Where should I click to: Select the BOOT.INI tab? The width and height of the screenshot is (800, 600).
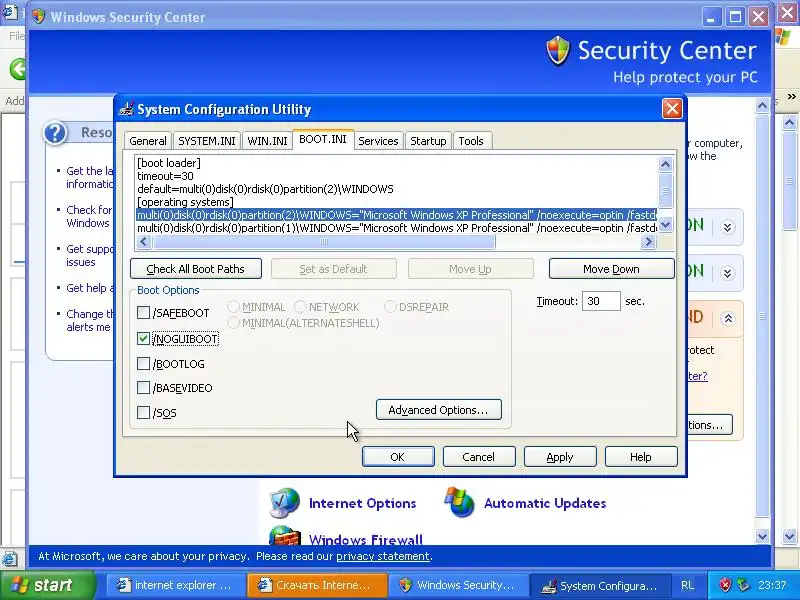(x=323, y=139)
